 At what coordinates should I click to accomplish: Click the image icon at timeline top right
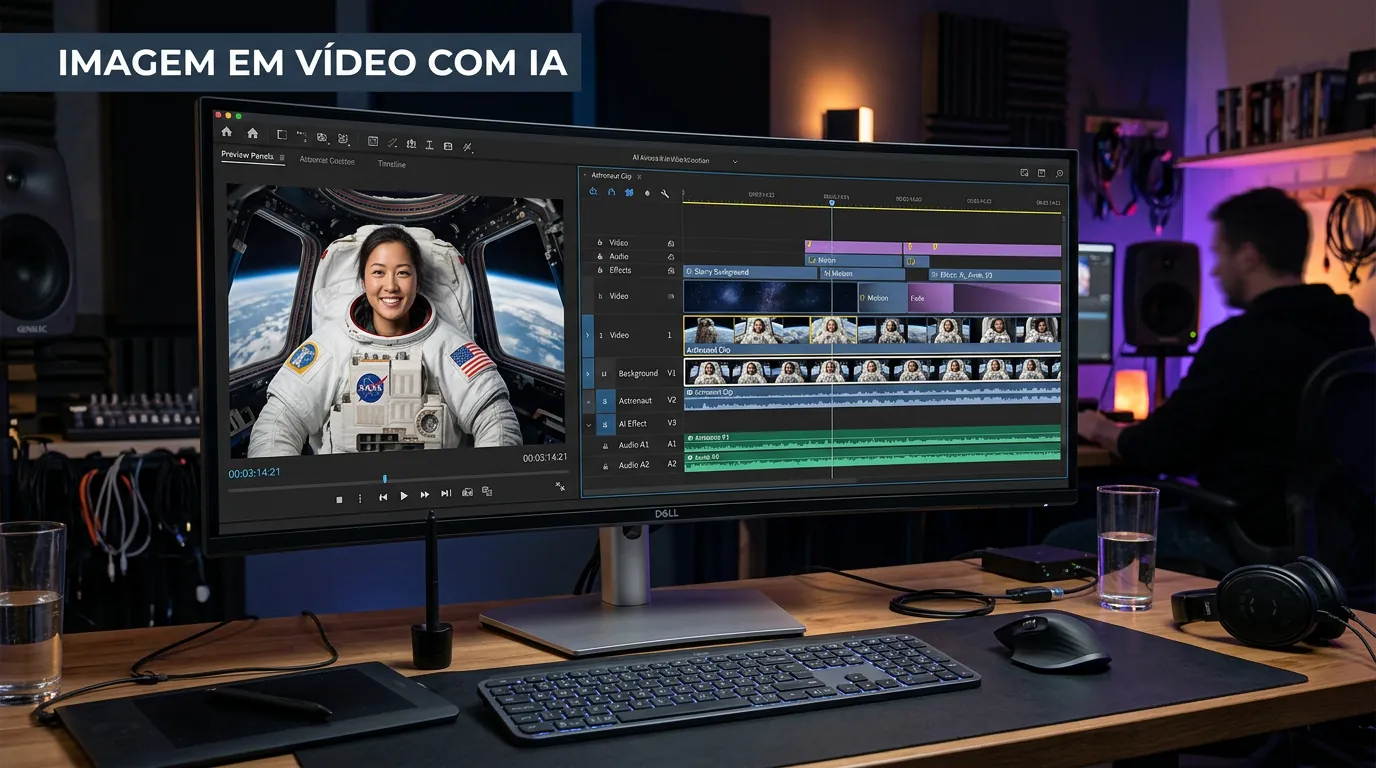tap(1024, 173)
